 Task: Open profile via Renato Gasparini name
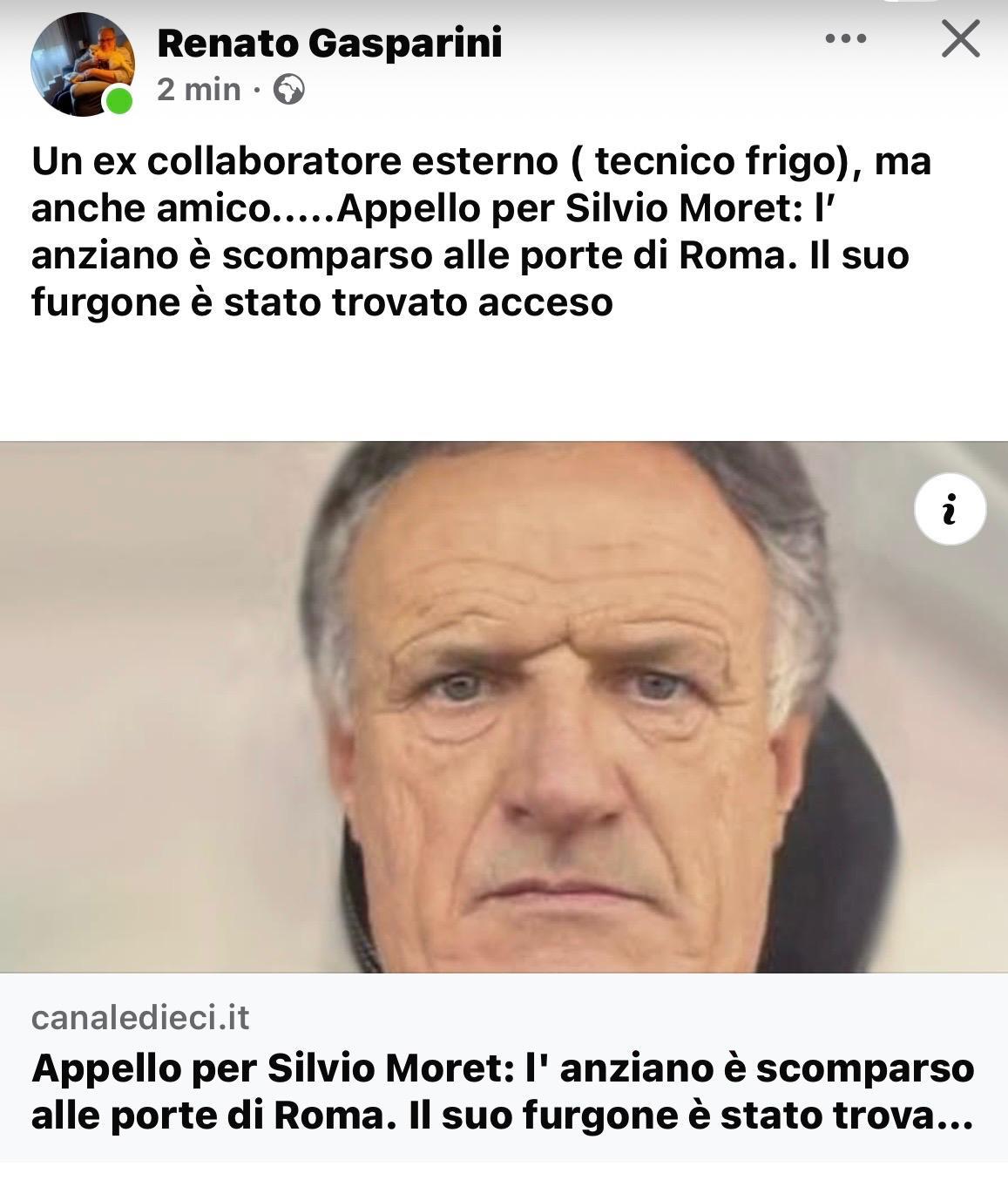pos(329,43)
